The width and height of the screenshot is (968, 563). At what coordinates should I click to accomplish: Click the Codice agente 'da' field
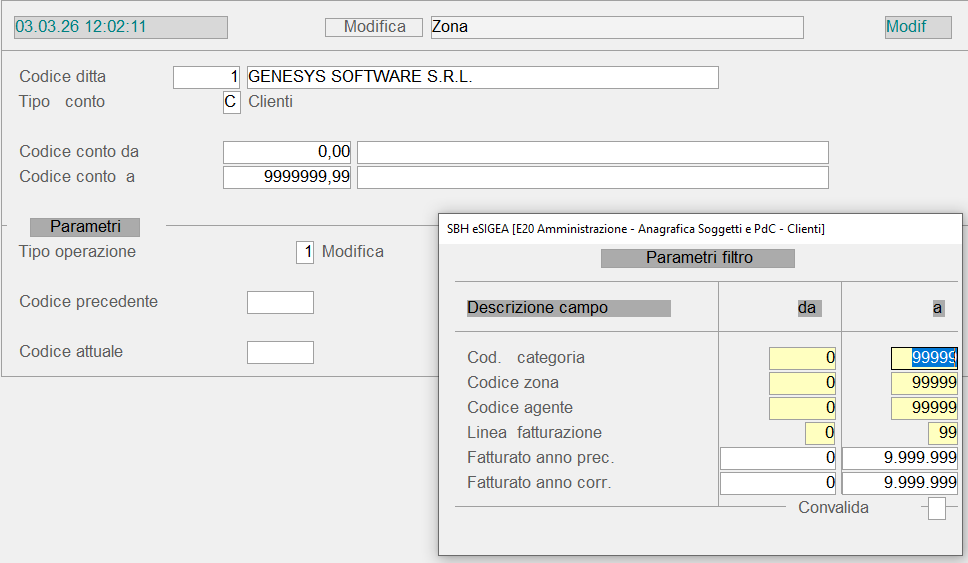coord(802,408)
